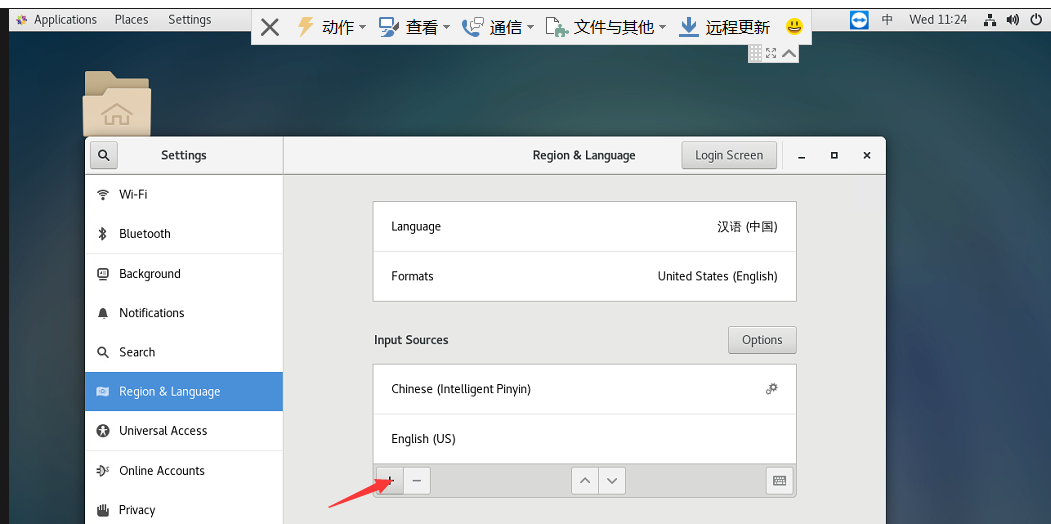Remove selected input source with minus button
1051x524 pixels.
tap(417, 480)
